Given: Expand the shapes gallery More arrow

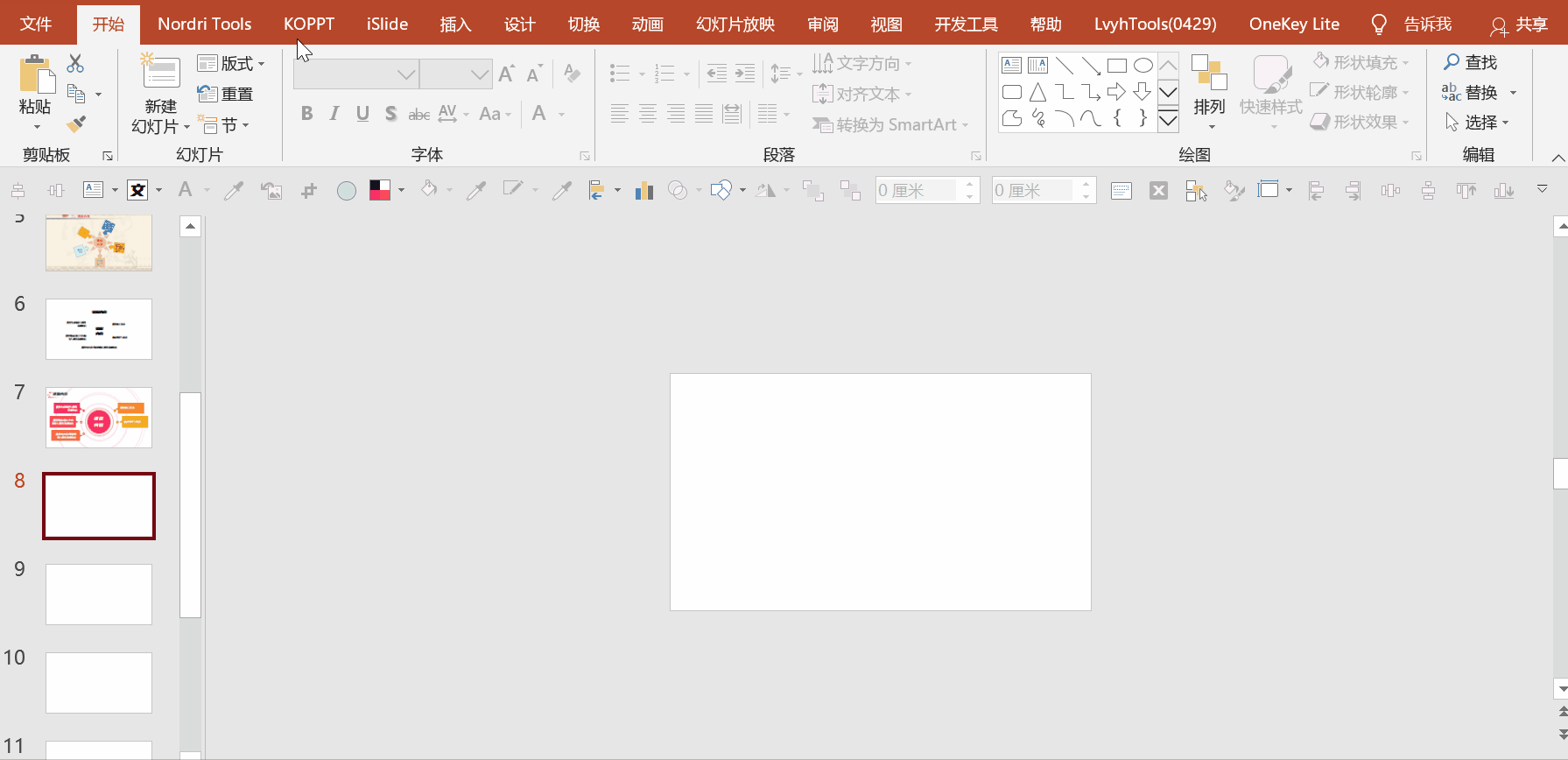Looking at the screenshot, I should [x=1168, y=120].
